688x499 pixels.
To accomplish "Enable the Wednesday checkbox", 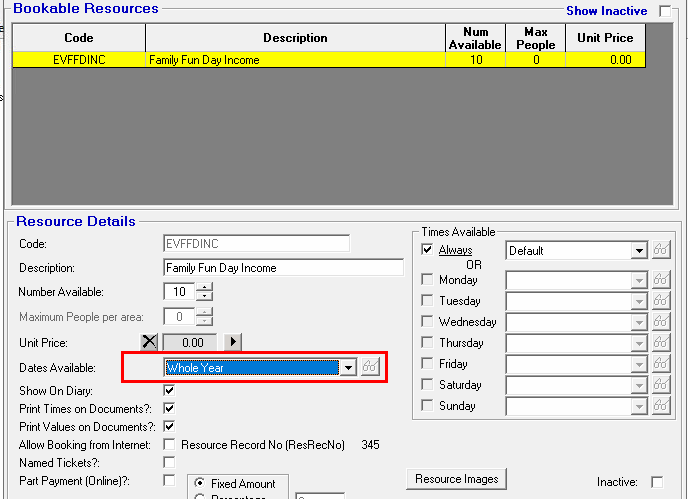I will pos(427,321).
